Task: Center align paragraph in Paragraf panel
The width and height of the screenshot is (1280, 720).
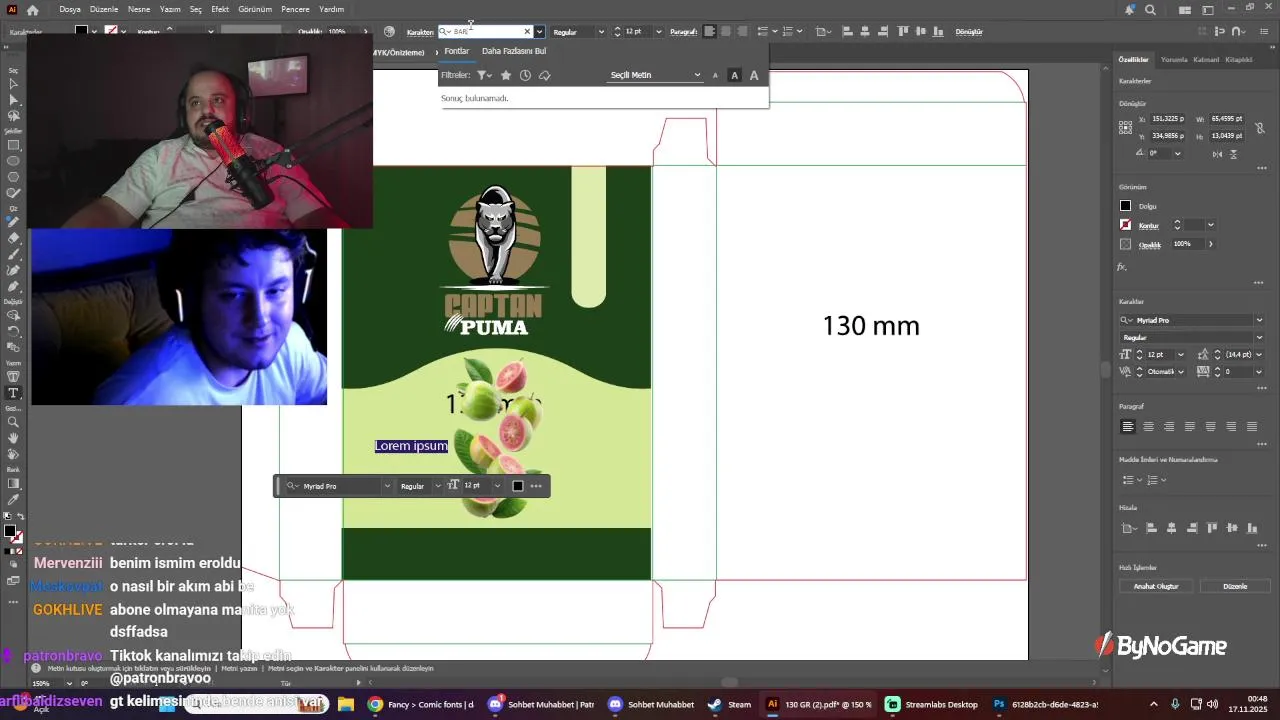Action: pyautogui.click(x=1148, y=426)
